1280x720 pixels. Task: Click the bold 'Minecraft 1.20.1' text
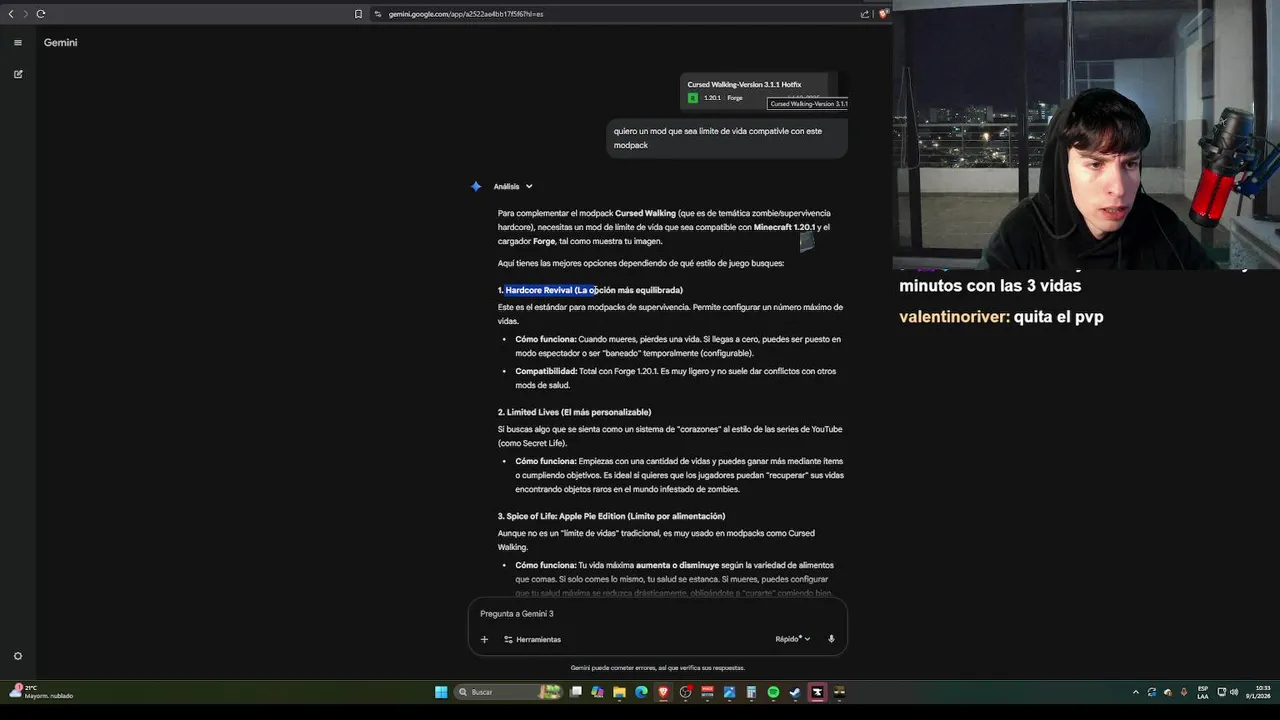[784, 227]
